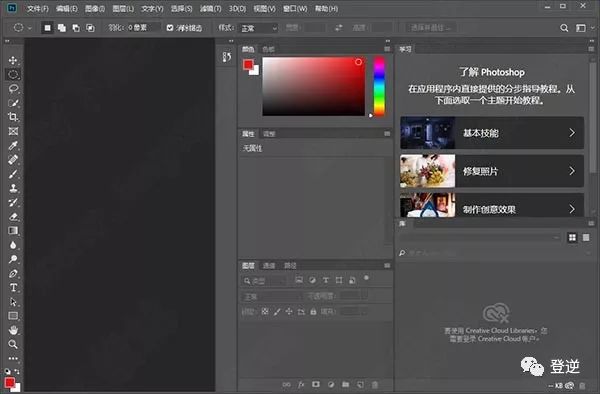Click the add layer style fx icon
Screen dimensions: 600x394
coord(301,385)
